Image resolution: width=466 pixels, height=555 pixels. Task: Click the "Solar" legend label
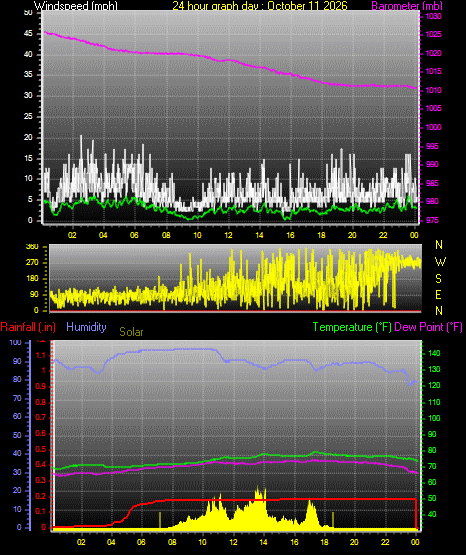pos(131,332)
